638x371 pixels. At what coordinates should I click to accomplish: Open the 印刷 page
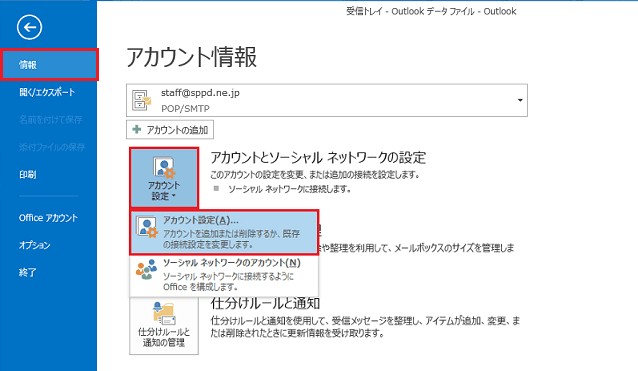point(28,175)
